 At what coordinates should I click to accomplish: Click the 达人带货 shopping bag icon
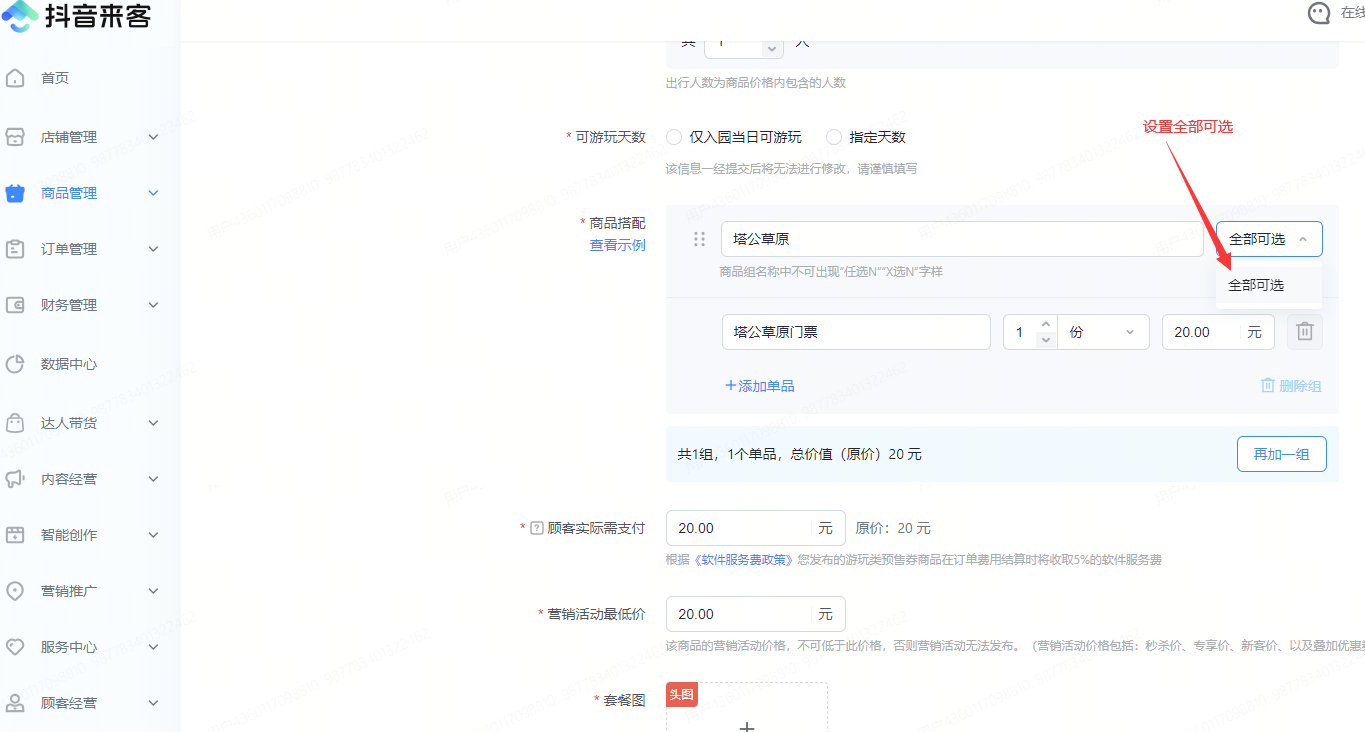coord(15,423)
